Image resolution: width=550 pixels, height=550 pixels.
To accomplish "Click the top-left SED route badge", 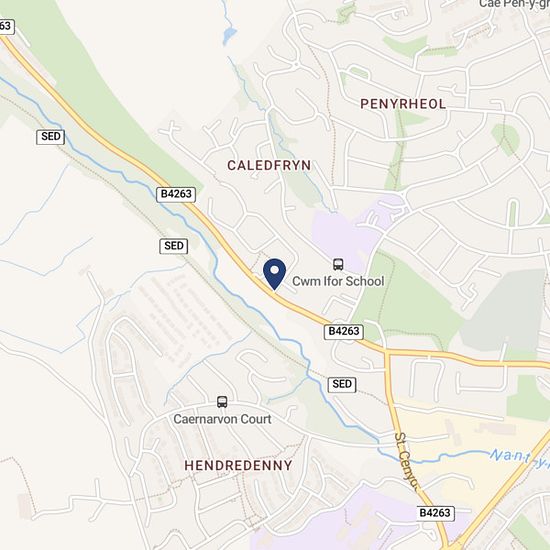I will pos(51,137).
